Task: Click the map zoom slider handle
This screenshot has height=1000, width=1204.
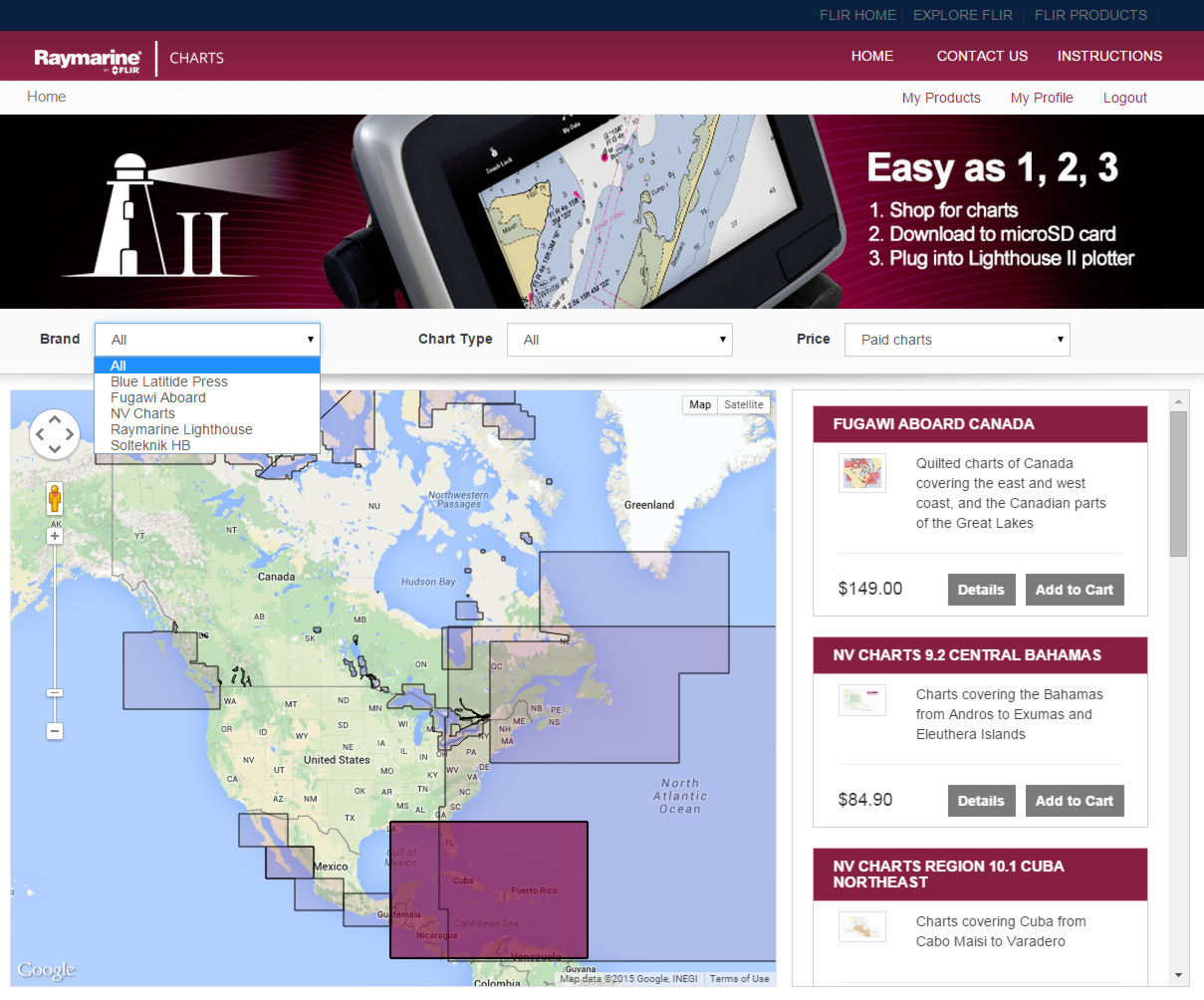Action: 55,692
